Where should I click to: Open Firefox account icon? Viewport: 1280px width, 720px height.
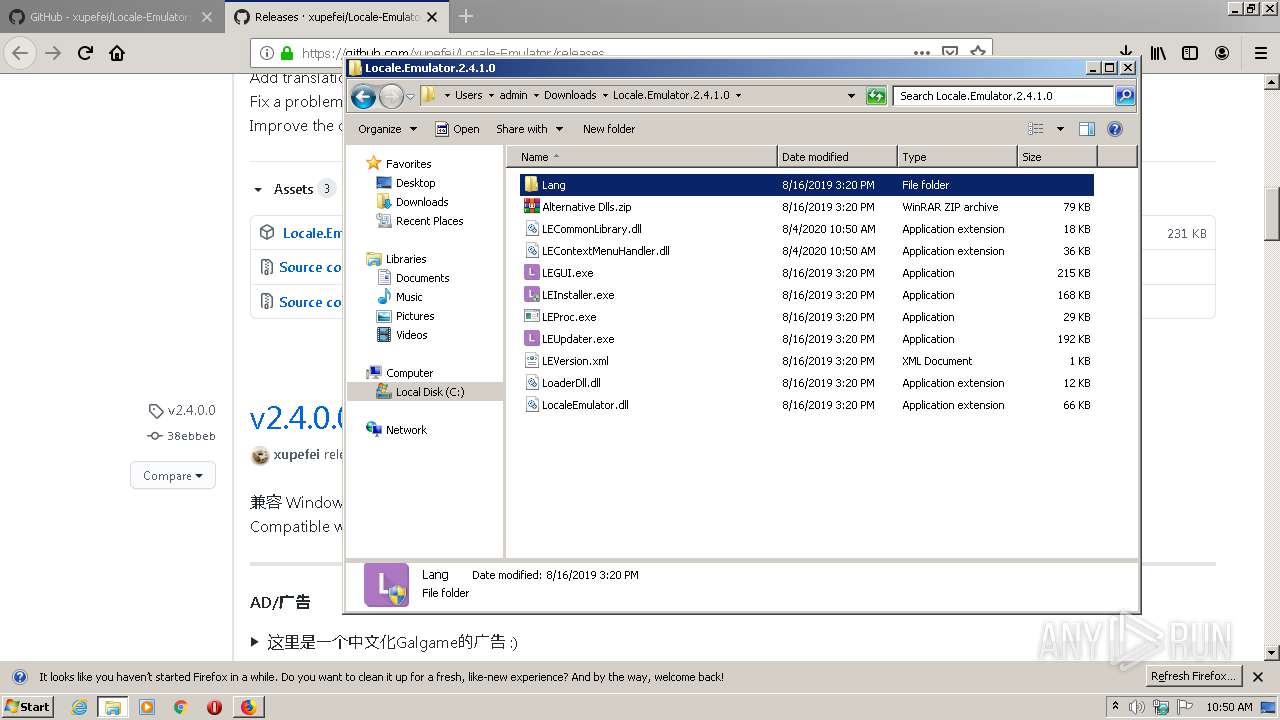pyautogui.click(x=1222, y=53)
